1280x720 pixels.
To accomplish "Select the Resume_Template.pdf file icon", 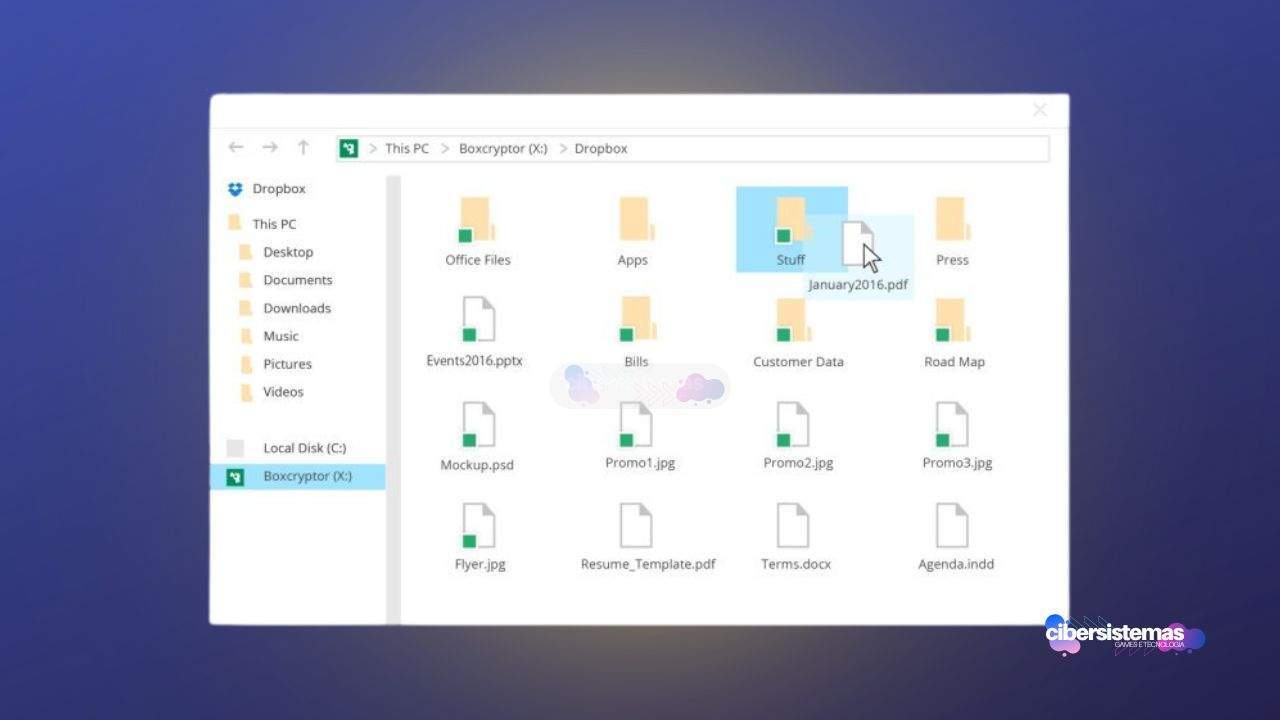I will coord(635,525).
